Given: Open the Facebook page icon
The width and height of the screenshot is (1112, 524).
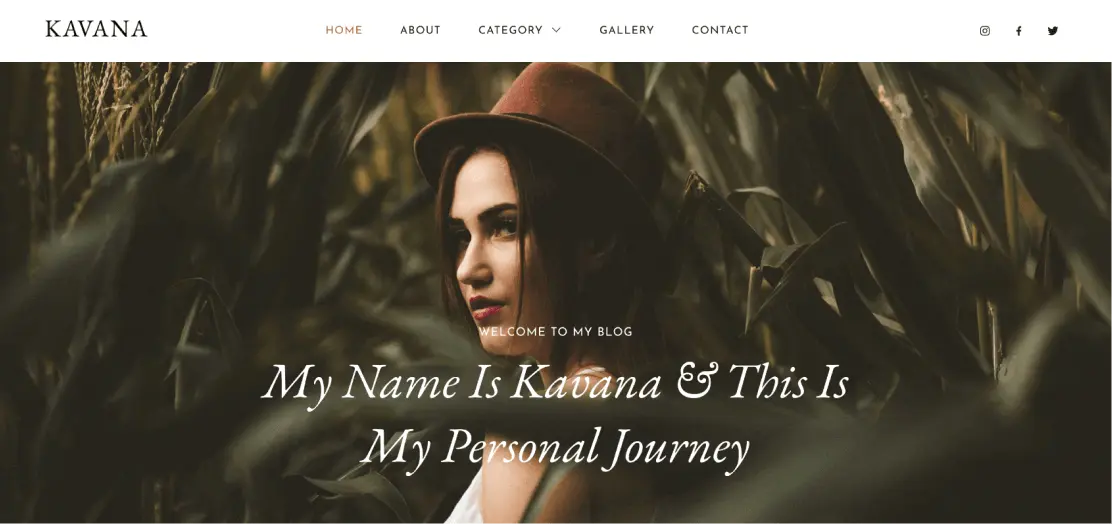Looking at the screenshot, I should 1018,30.
